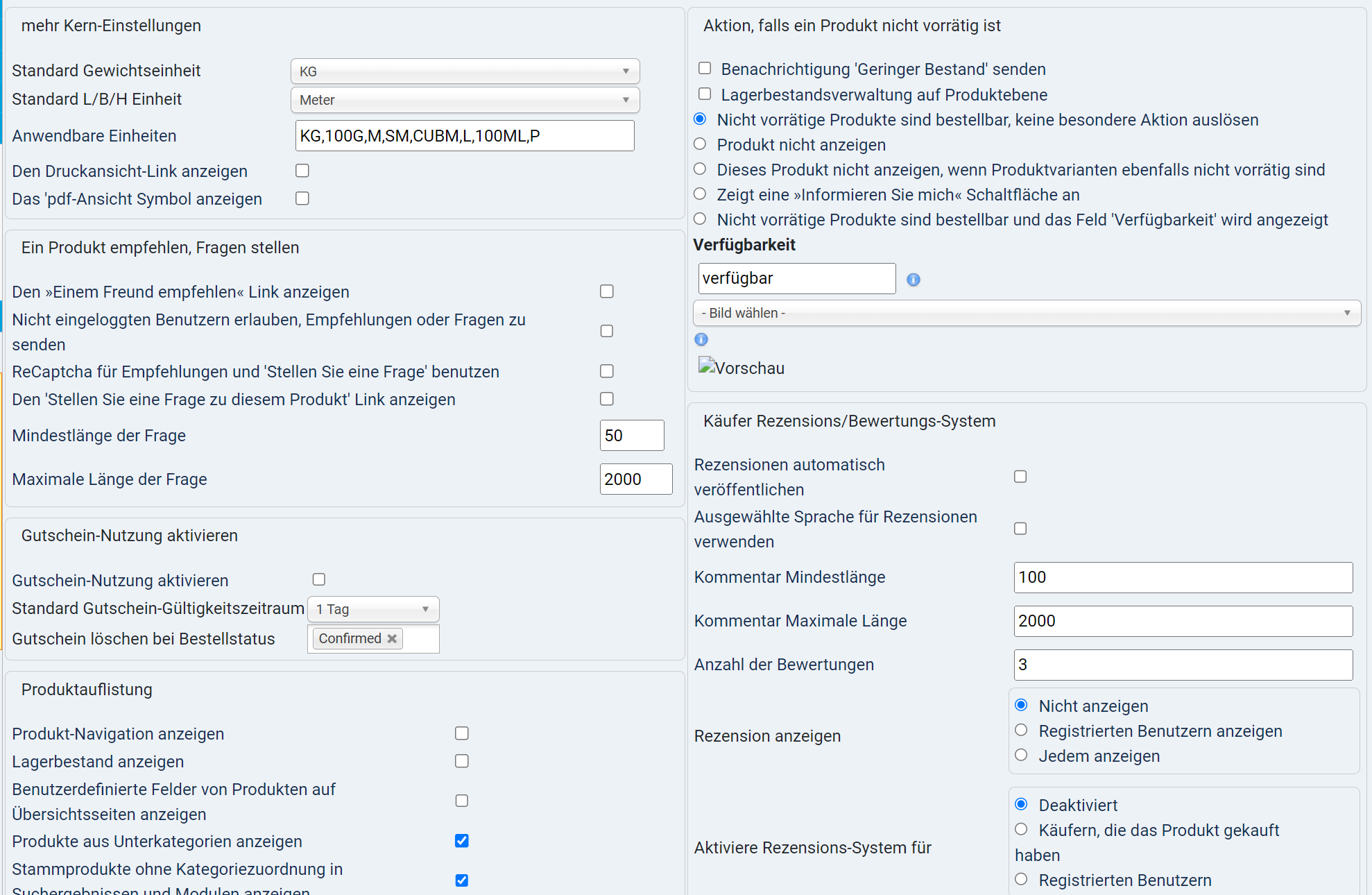Uncheck Produkte aus Unterkategorien anzeigen
Screen dimensions: 1372x895
point(462,841)
